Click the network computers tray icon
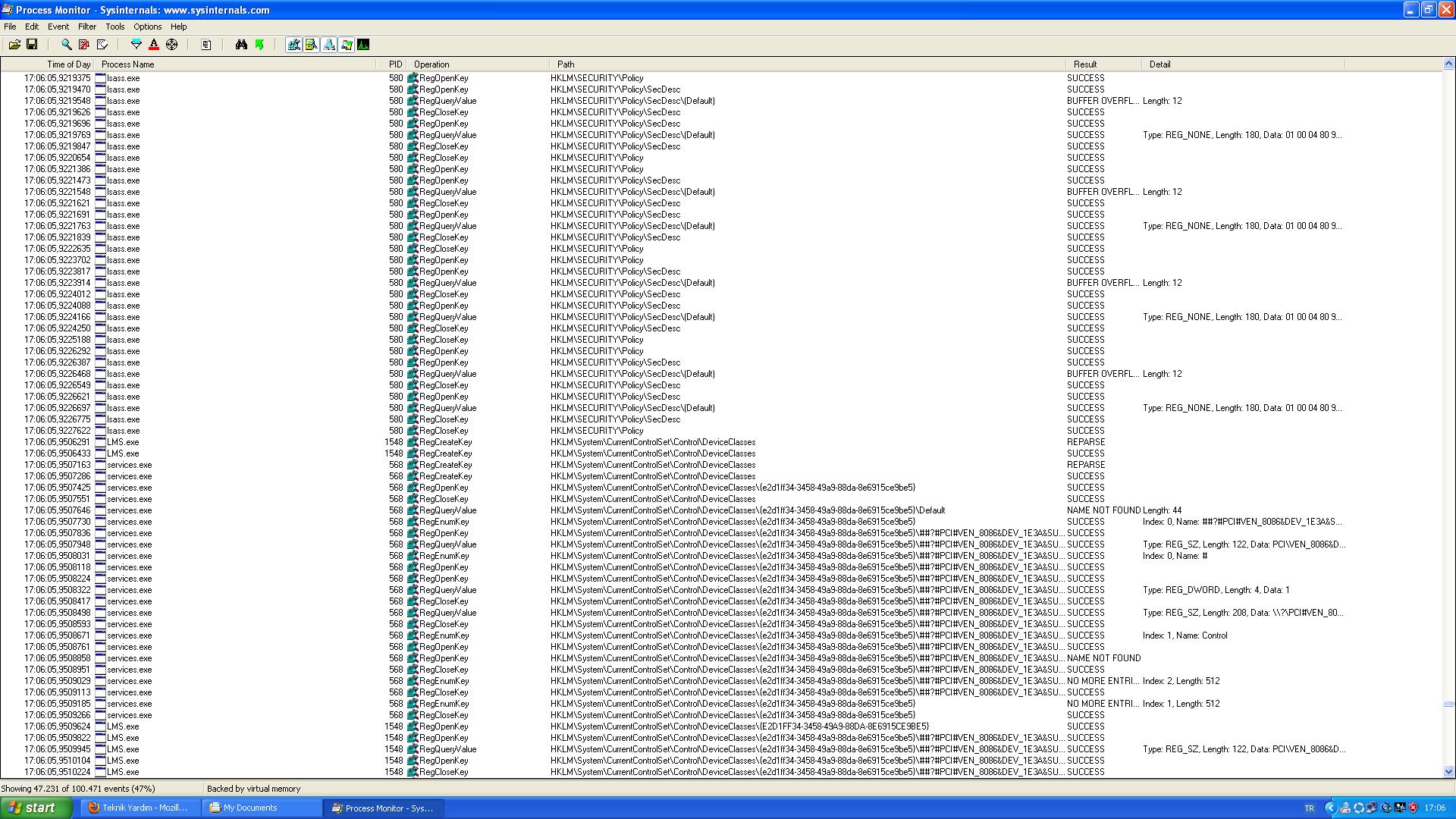 (x=1371, y=808)
